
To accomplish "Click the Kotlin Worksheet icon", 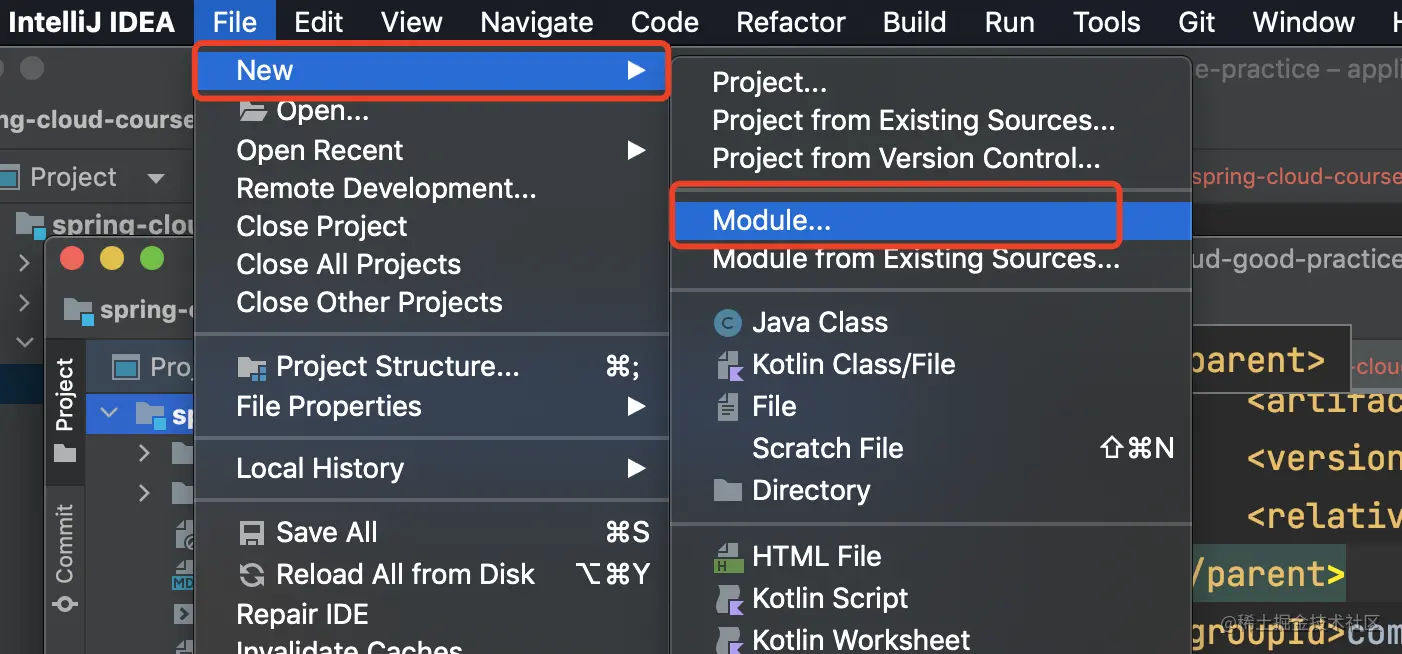I will [x=728, y=639].
